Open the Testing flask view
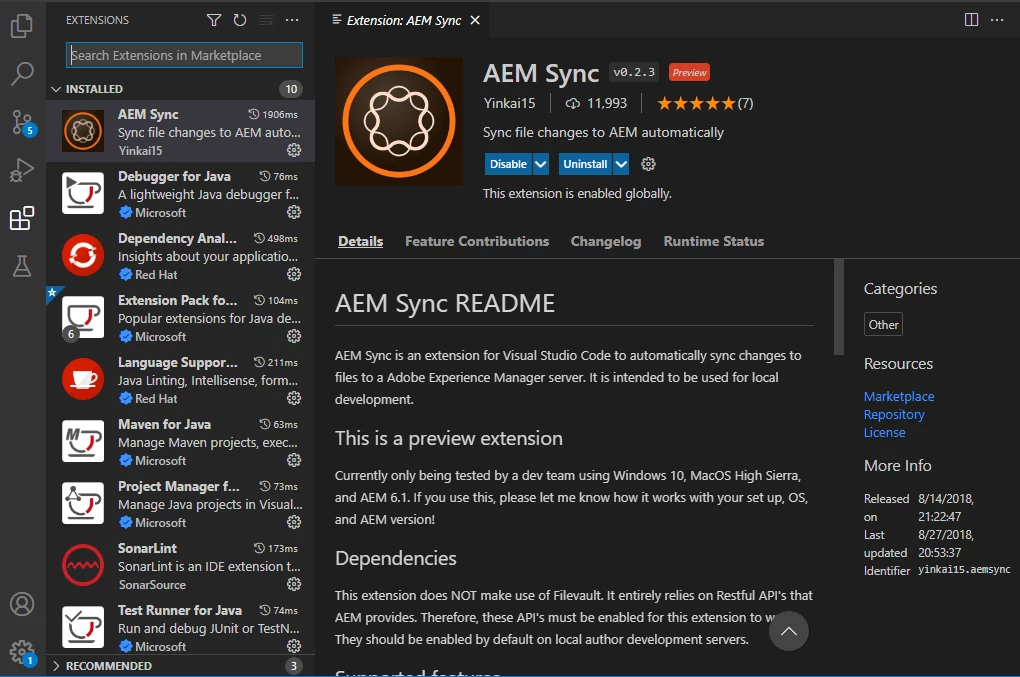This screenshot has width=1020, height=677. (21, 266)
